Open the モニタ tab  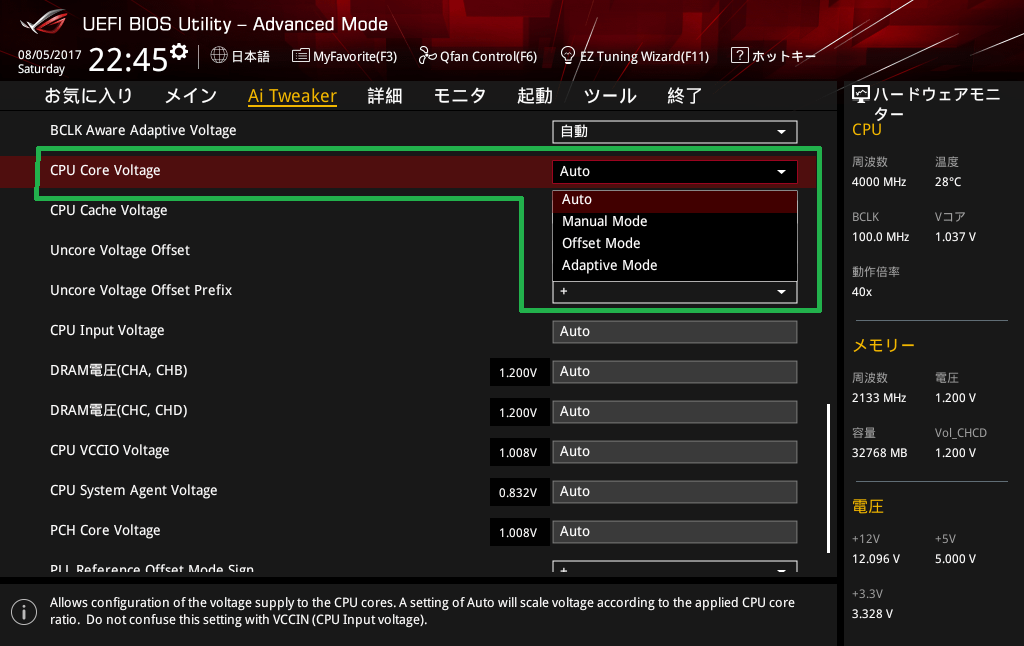point(460,96)
